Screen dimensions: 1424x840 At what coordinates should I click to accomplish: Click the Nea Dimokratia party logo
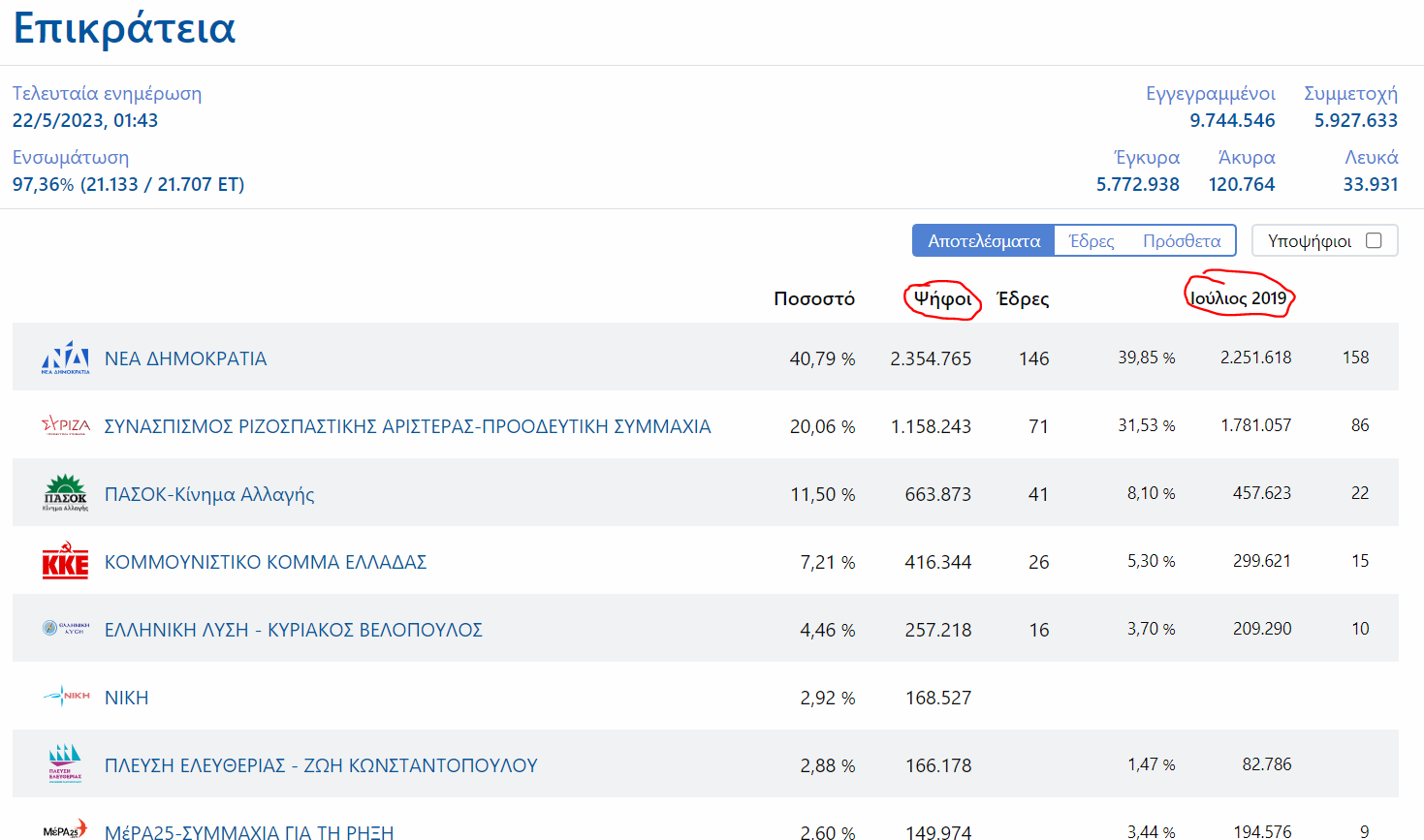[65, 358]
